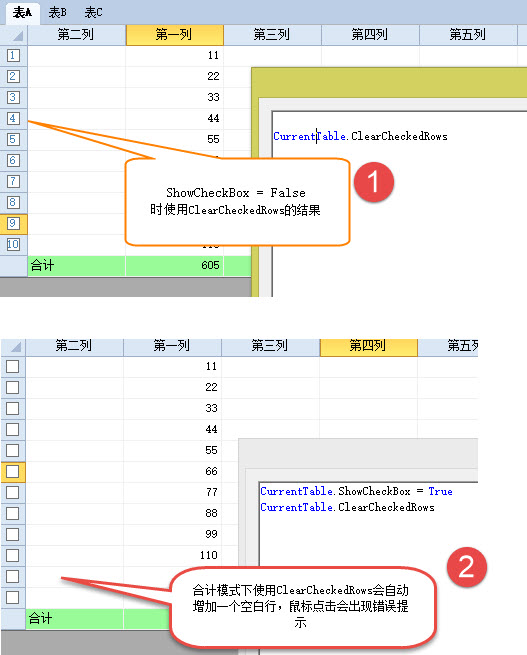Click cell 33 in the checkbox table

click(x=172, y=409)
